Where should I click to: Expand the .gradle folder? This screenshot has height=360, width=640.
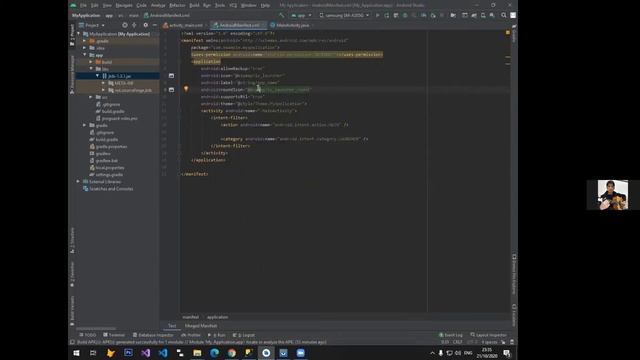[x=85, y=41]
